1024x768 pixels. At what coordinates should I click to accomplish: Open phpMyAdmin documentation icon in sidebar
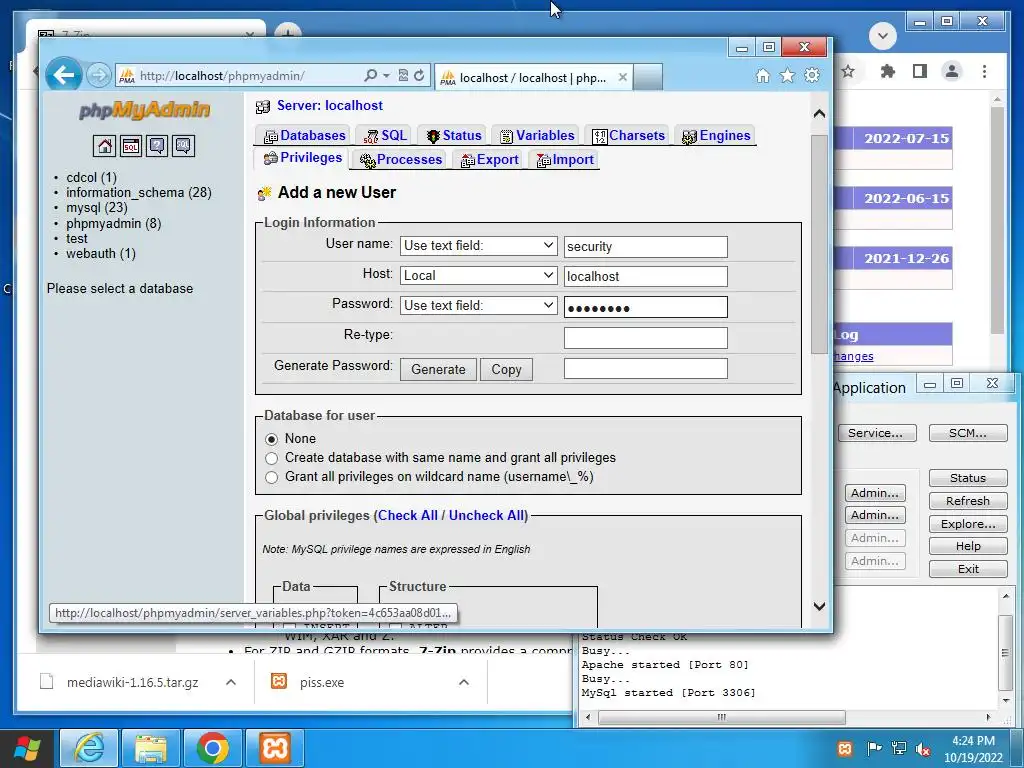[157, 146]
